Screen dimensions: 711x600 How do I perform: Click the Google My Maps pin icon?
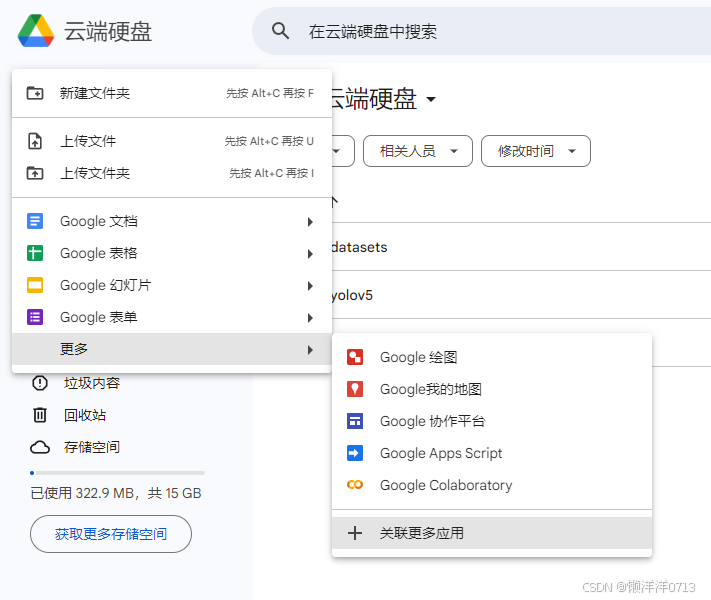point(355,389)
